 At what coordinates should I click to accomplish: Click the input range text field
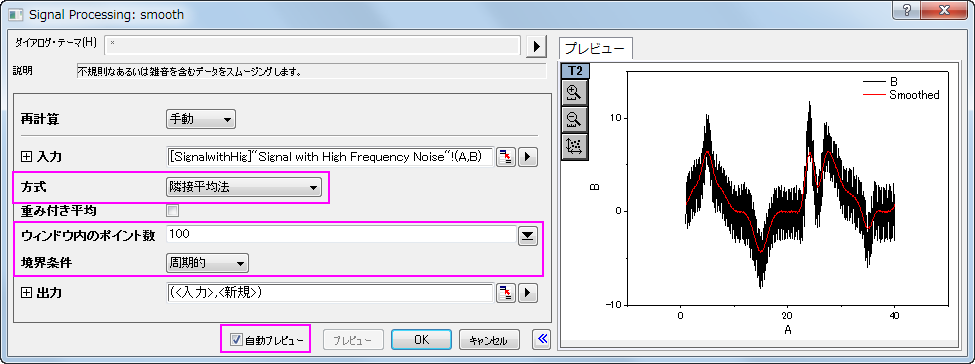(330, 157)
